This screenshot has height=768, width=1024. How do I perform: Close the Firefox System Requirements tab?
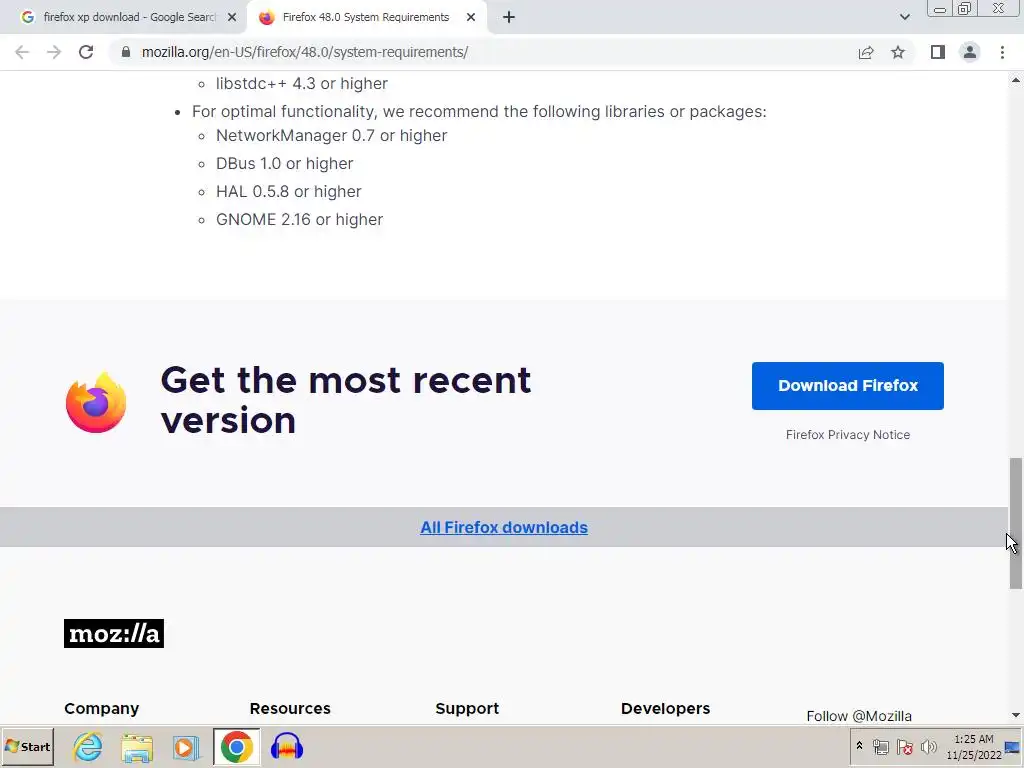(x=471, y=18)
